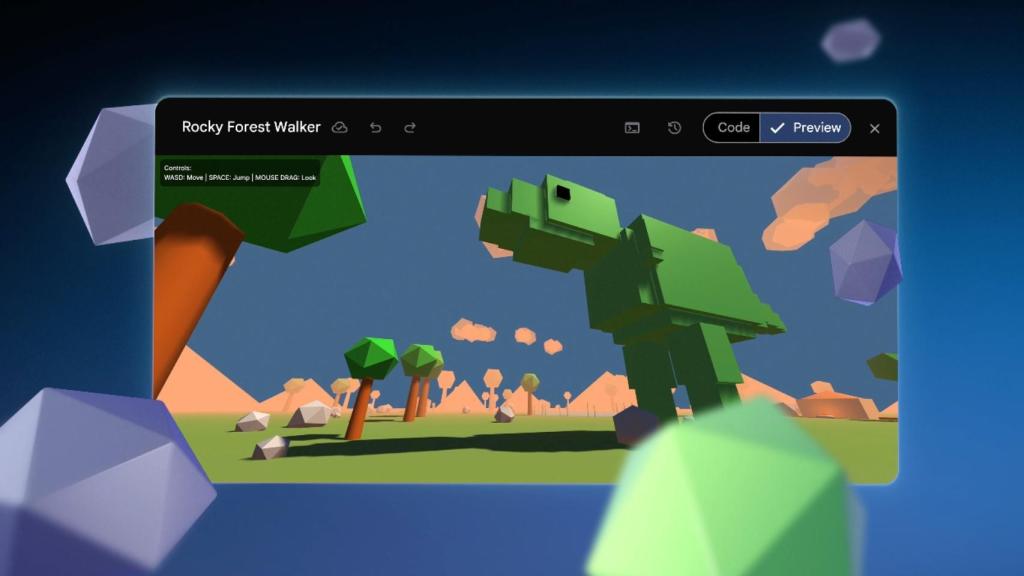The image size is (1024, 576).
Task: Switch to the Code view
Action: (x=733, y=128)
